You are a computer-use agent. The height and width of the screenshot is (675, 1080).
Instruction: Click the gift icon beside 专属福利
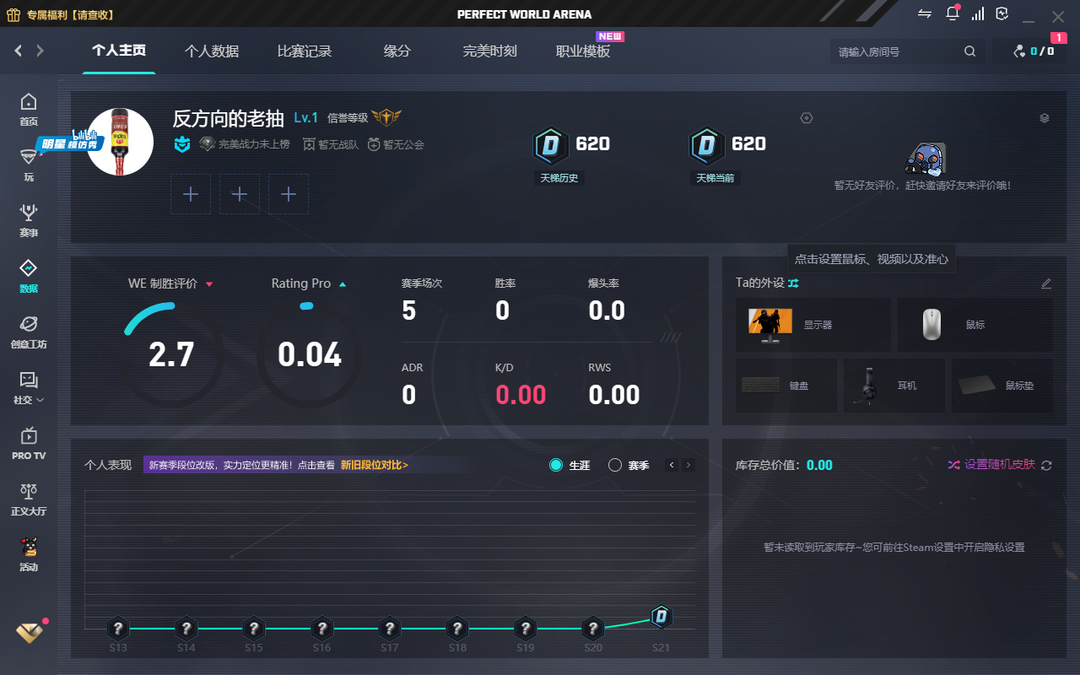pyautogui.click(x=13, y=14)
